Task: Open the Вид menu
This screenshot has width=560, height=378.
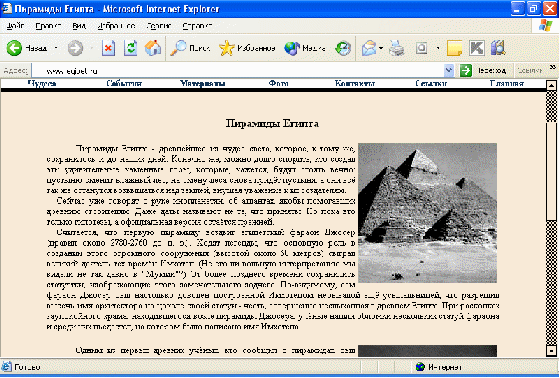Action: (x=79, y=26)
